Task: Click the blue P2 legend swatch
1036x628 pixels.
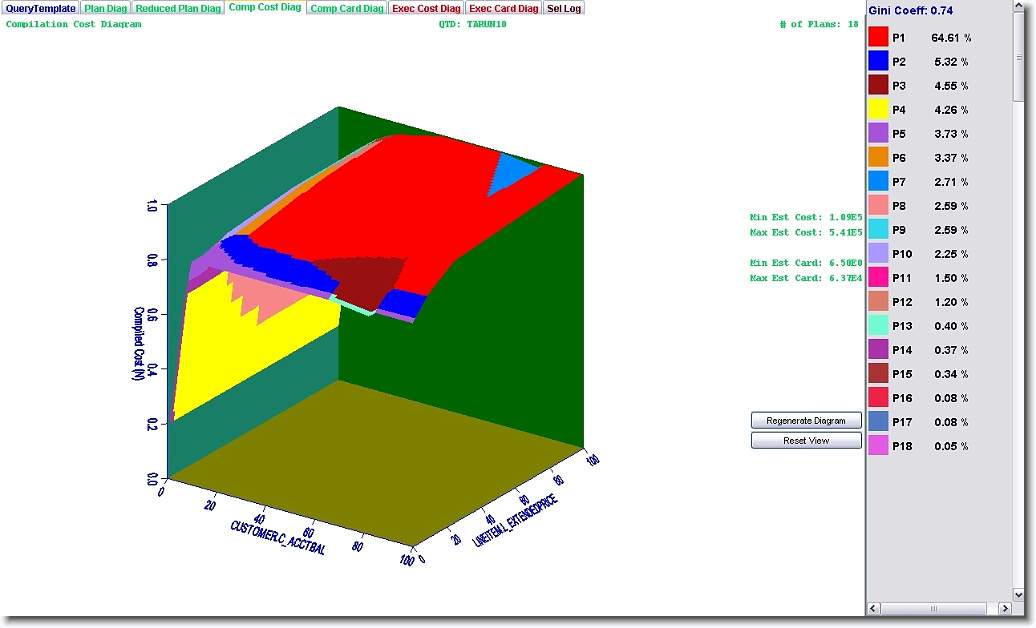Action: pos(878,62)
